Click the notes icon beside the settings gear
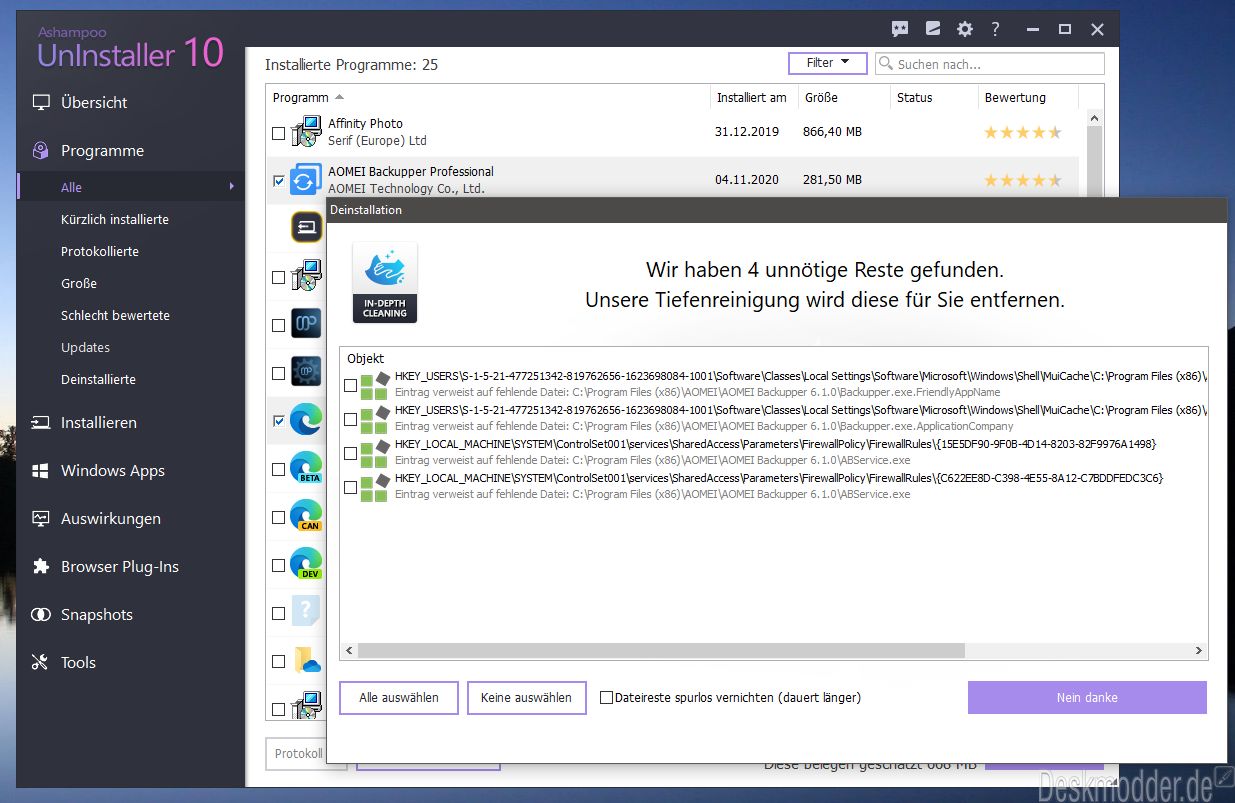This screenshot has height=803, width=1235. [933, 29]
